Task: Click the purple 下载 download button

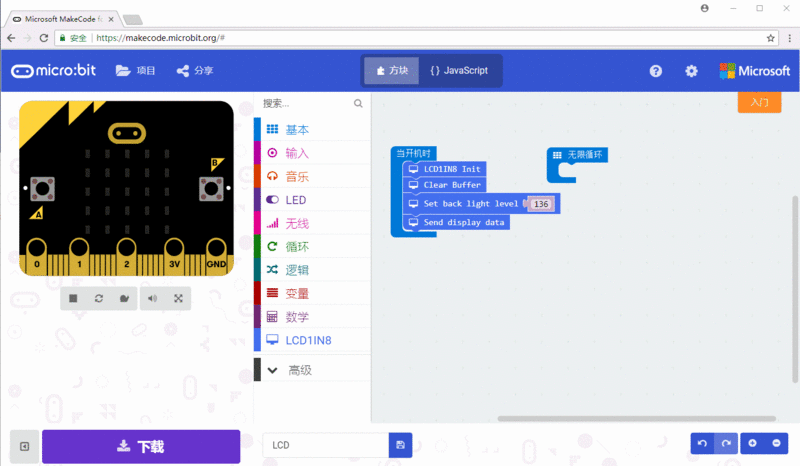Action: (x=141, y=447)
